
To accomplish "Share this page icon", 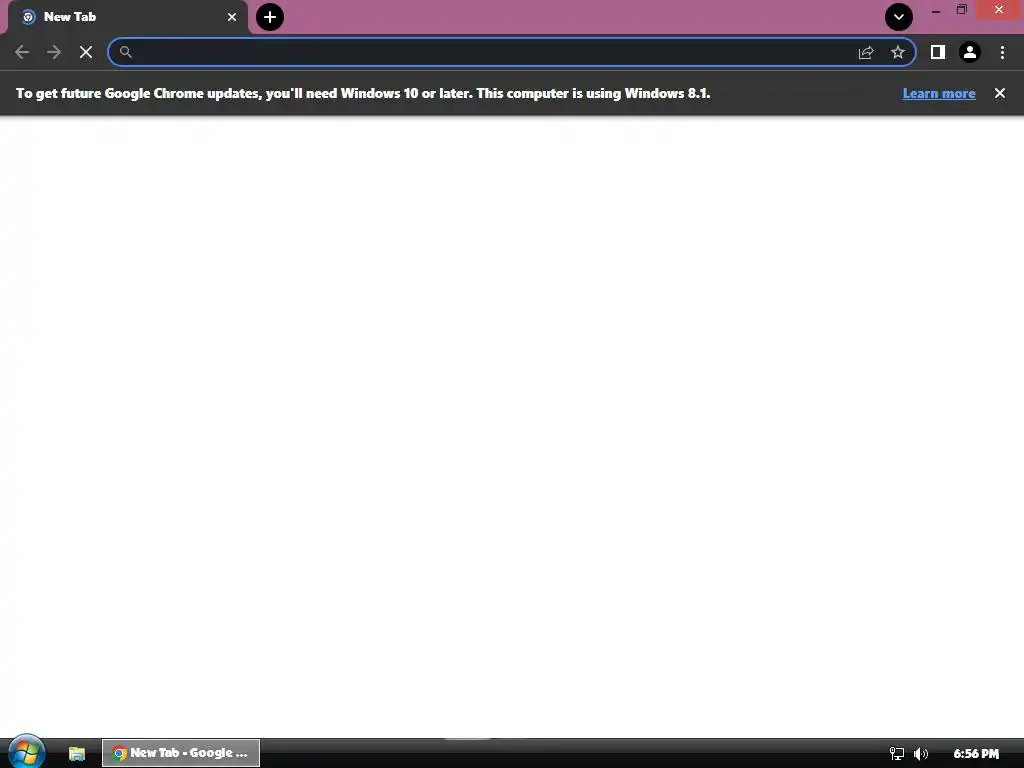I will (866, 52).
